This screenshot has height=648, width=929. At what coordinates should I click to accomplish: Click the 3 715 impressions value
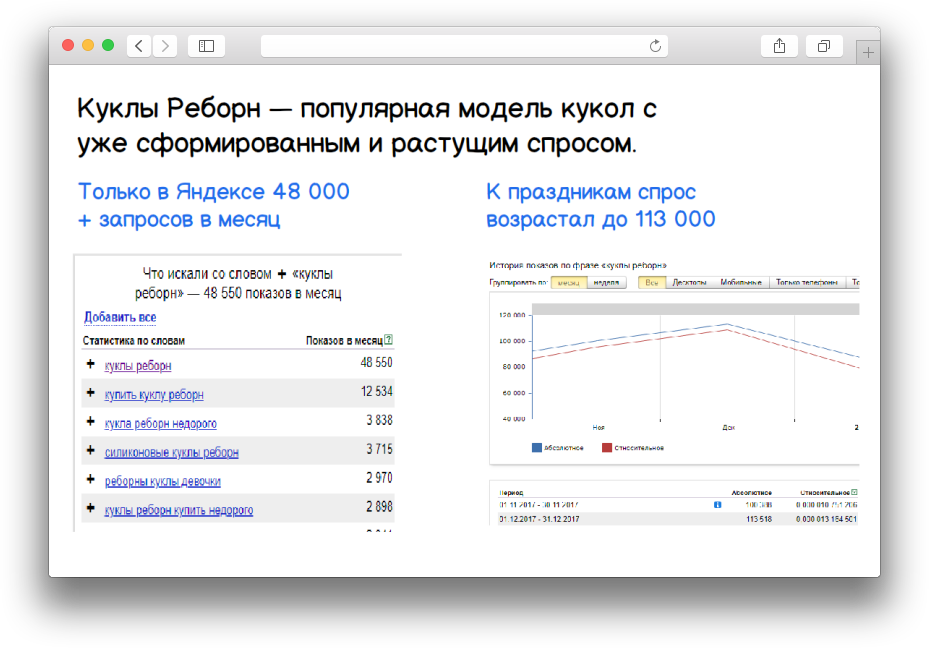(x=379, y=450)
